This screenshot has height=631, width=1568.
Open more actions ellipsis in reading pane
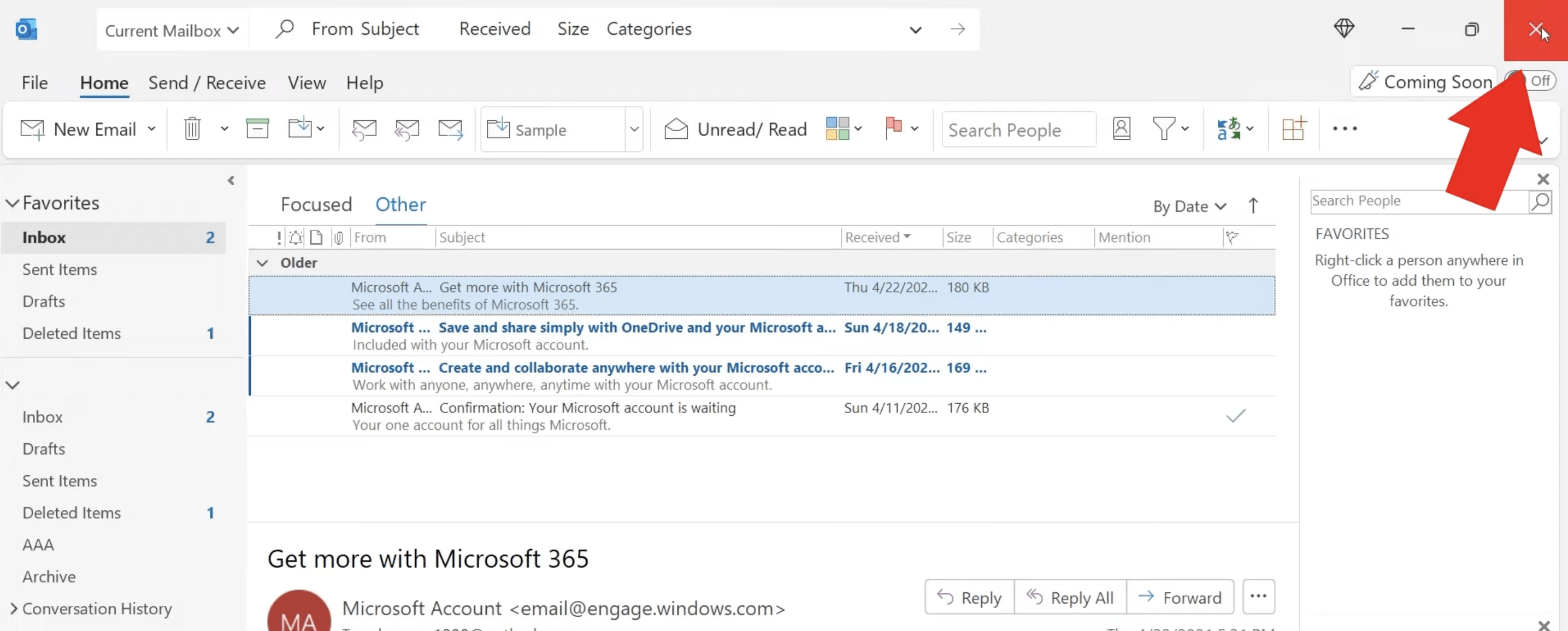tap(1258, 597)
